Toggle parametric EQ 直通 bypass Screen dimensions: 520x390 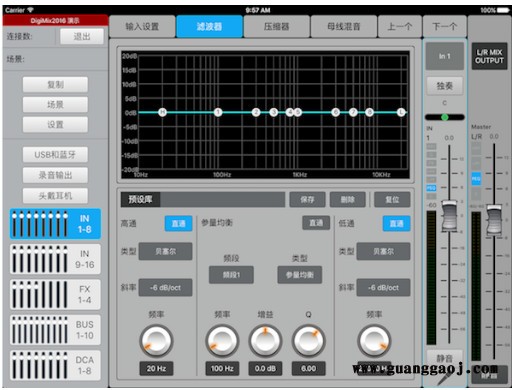[316, 223]
